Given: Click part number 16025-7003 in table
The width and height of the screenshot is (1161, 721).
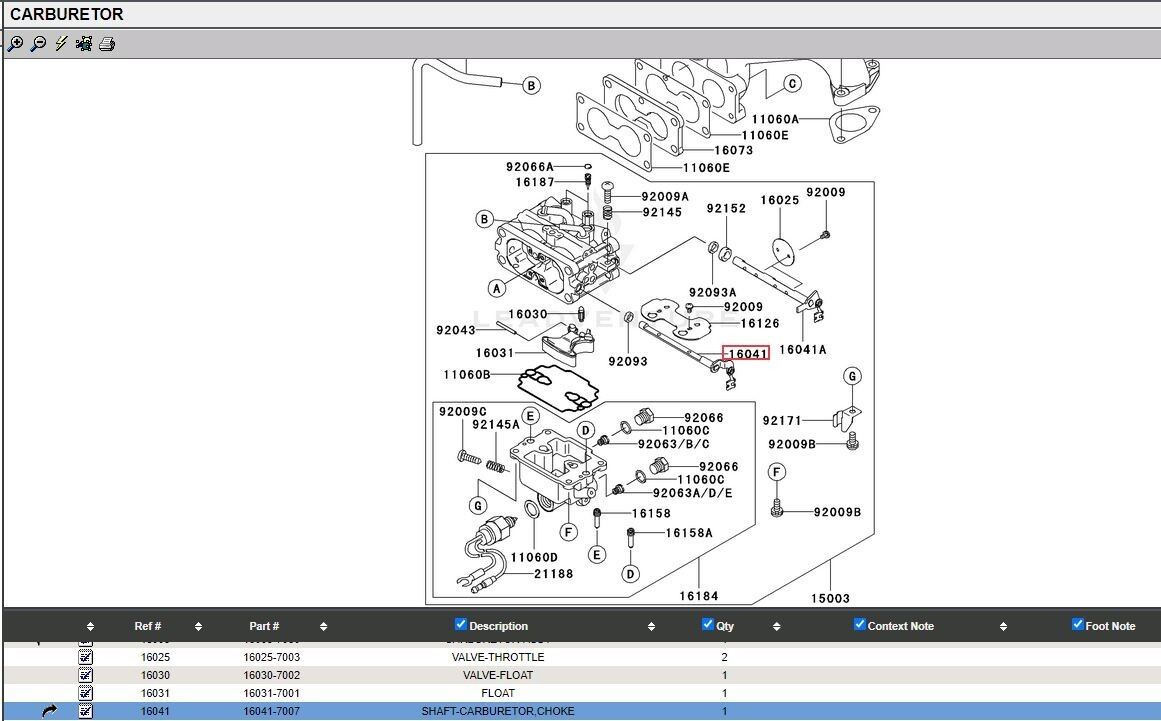Looking at the screenshot, I should pyautogui.click(x=271, y=657).
